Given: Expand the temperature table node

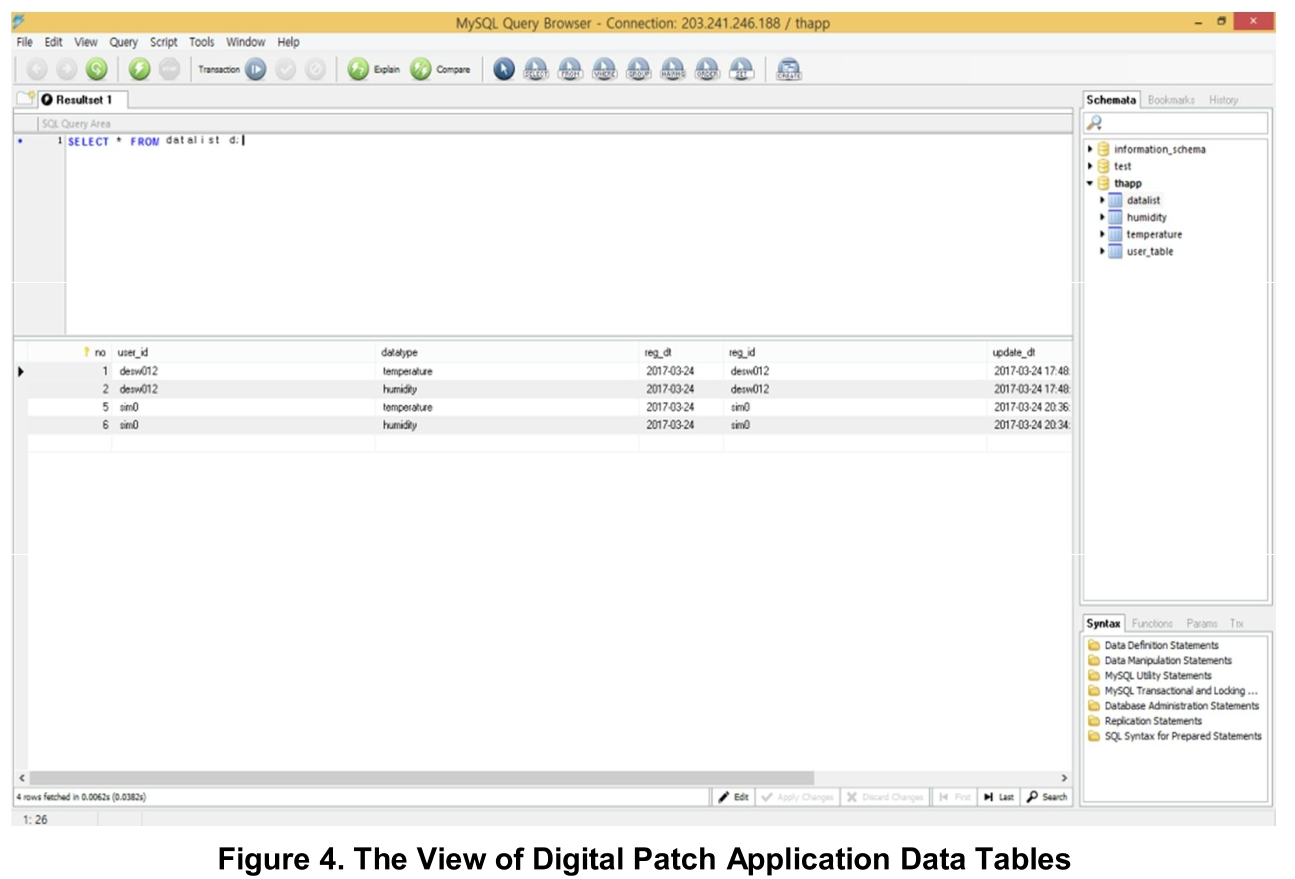Looking at the screenshot, I should pyautogui.click(x=1102, y=234).
